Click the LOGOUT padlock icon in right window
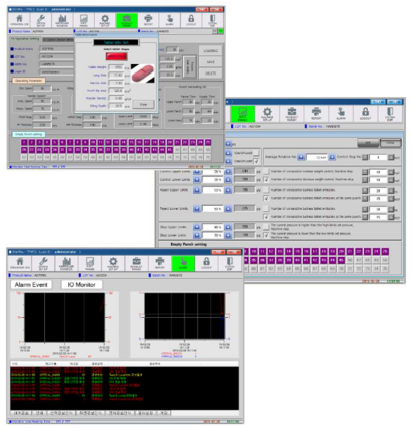Image resolution: width=413 pixels, height=429 pixels. (x=365, y=114)
